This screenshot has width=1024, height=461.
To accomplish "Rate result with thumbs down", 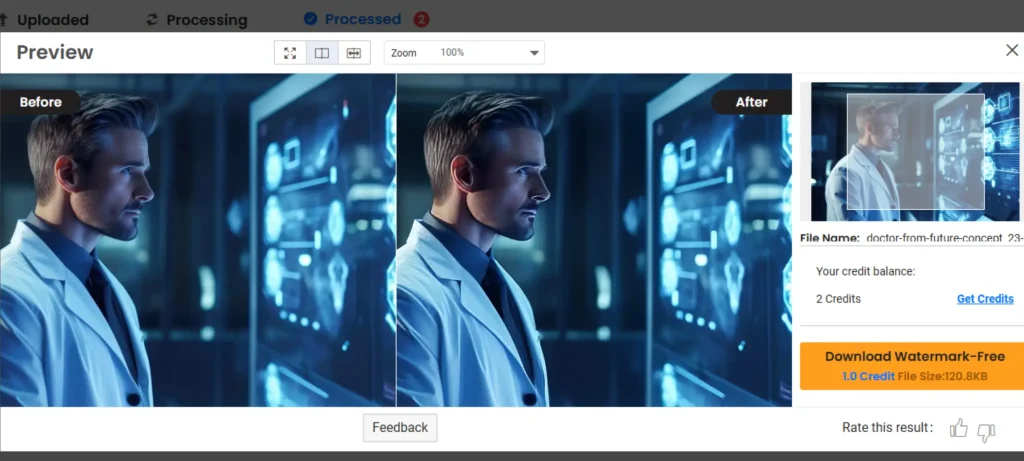I will [986, 431].
